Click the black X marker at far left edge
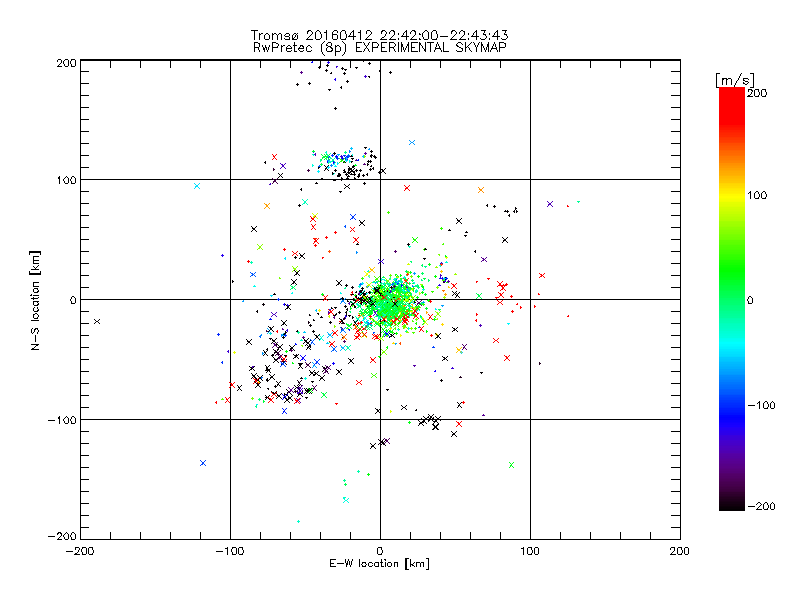This screenshot has width=800, height=600. (x=97, y=321)
